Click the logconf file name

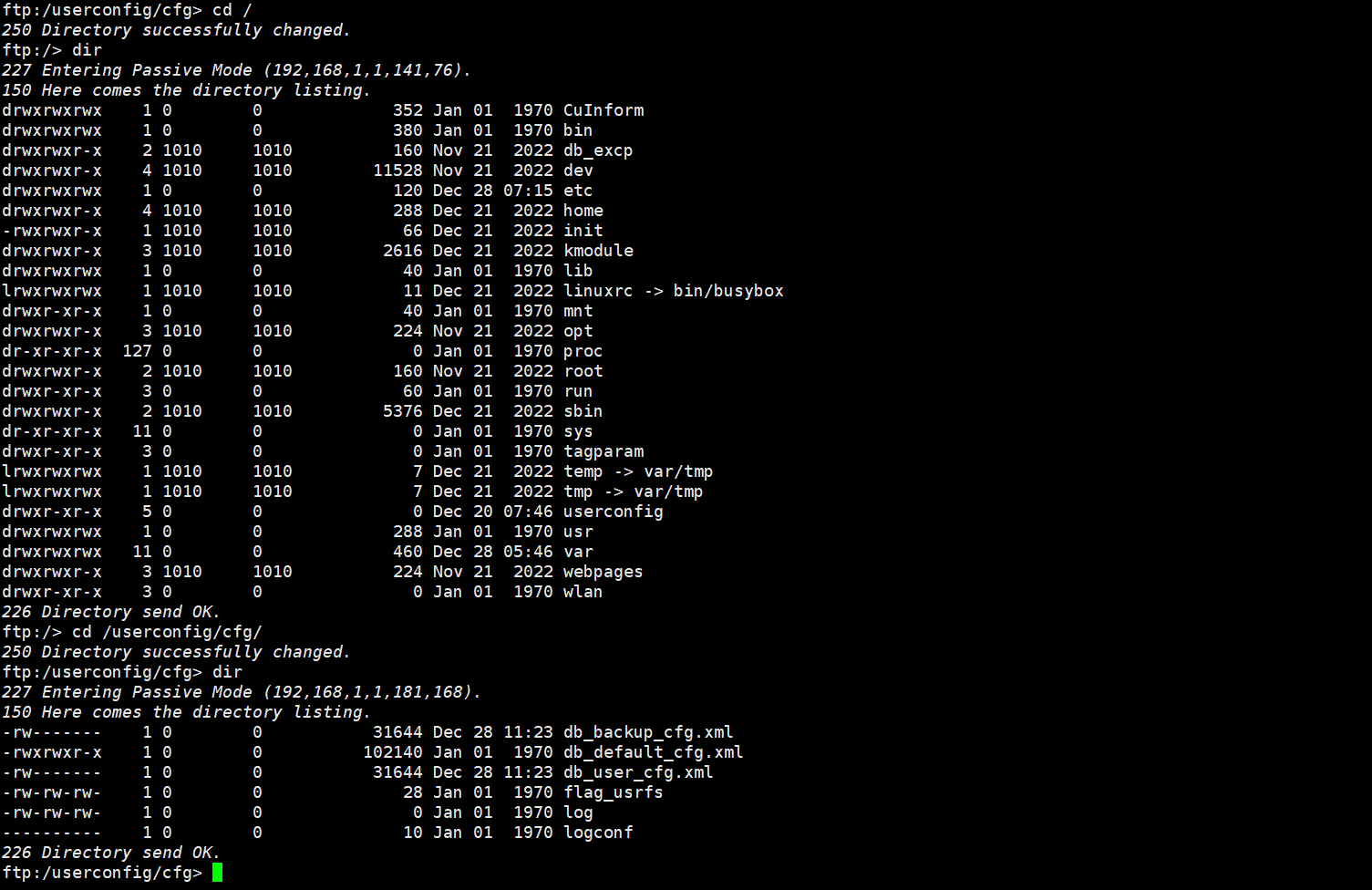(597, 833)
